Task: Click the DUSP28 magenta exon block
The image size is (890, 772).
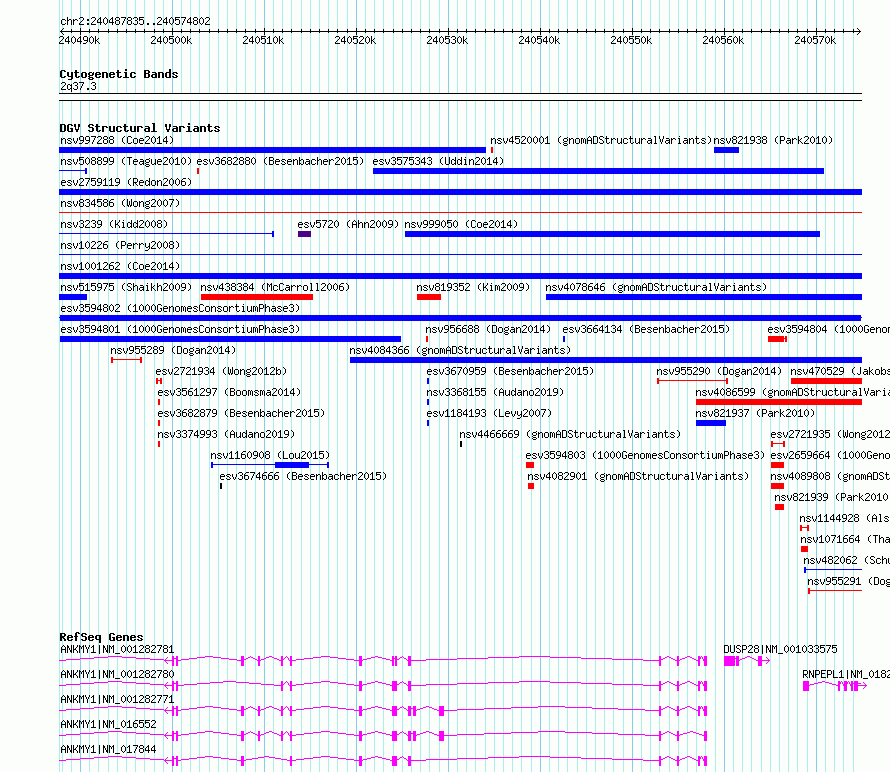Action: click(x=730, y=661)
